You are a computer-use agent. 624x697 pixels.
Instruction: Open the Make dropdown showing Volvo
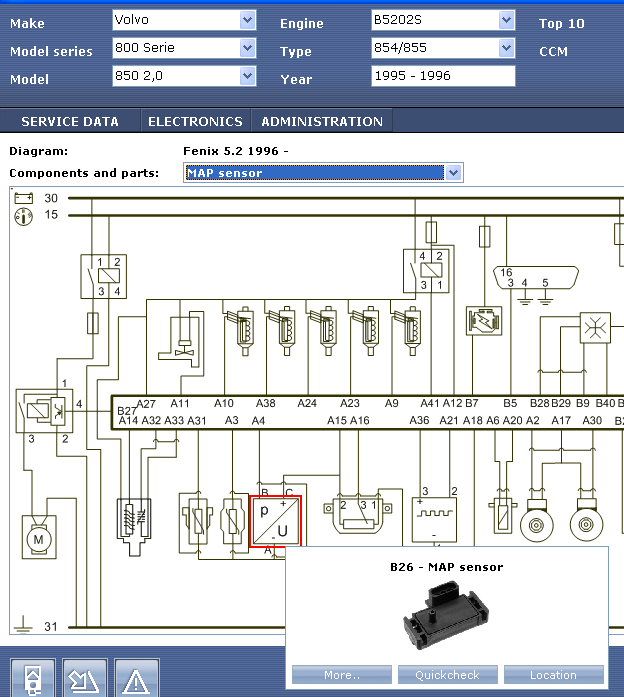[x=184, y=20]
